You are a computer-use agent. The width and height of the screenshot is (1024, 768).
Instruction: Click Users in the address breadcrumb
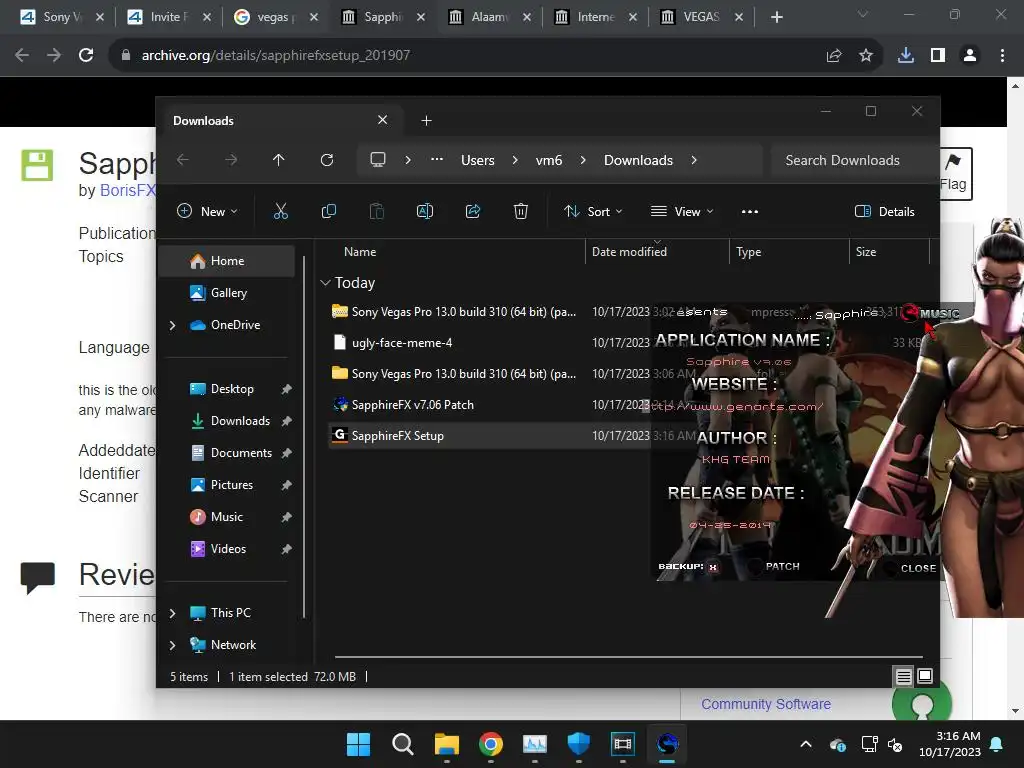pyautogui.click(x=477, y=160)
